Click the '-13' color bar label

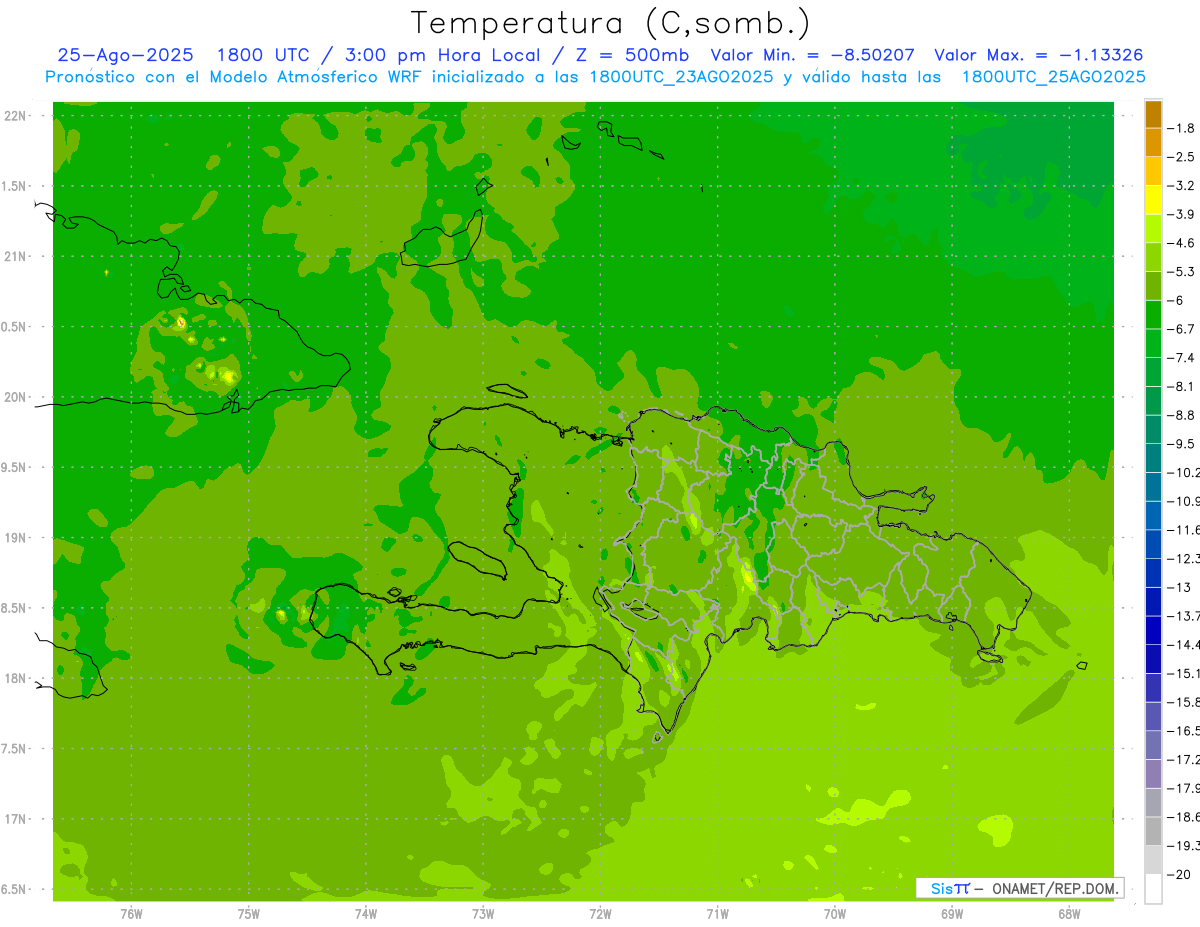click(x=1180, y=587)
